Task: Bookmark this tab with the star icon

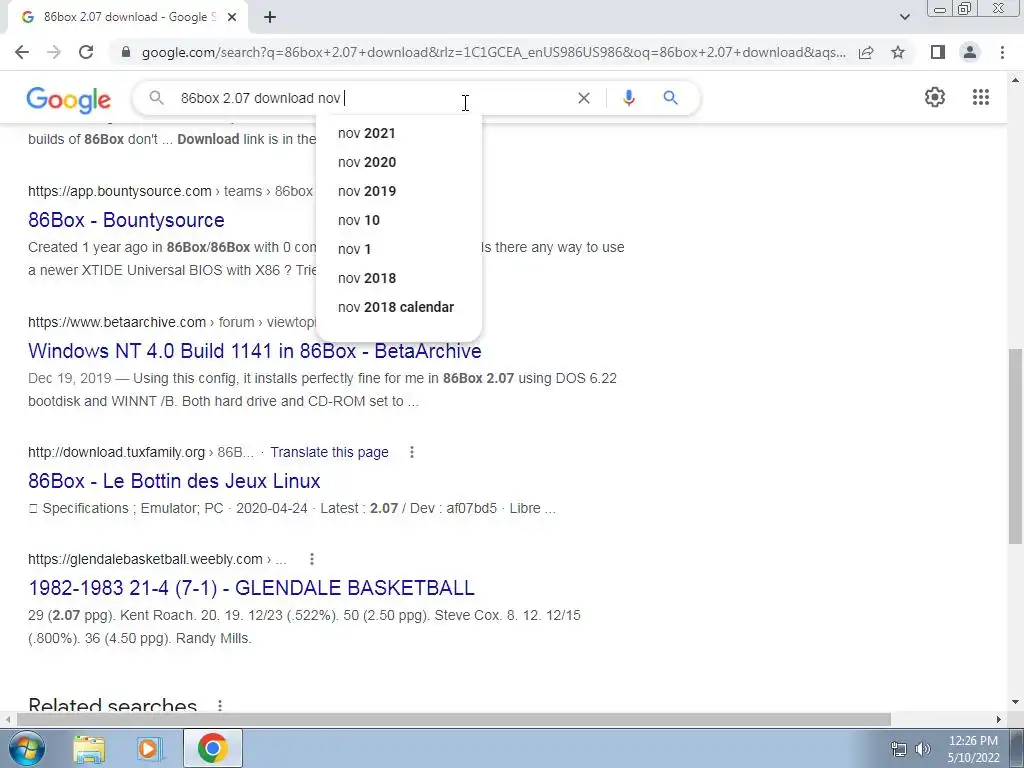Action: click(x=898, y=52)
